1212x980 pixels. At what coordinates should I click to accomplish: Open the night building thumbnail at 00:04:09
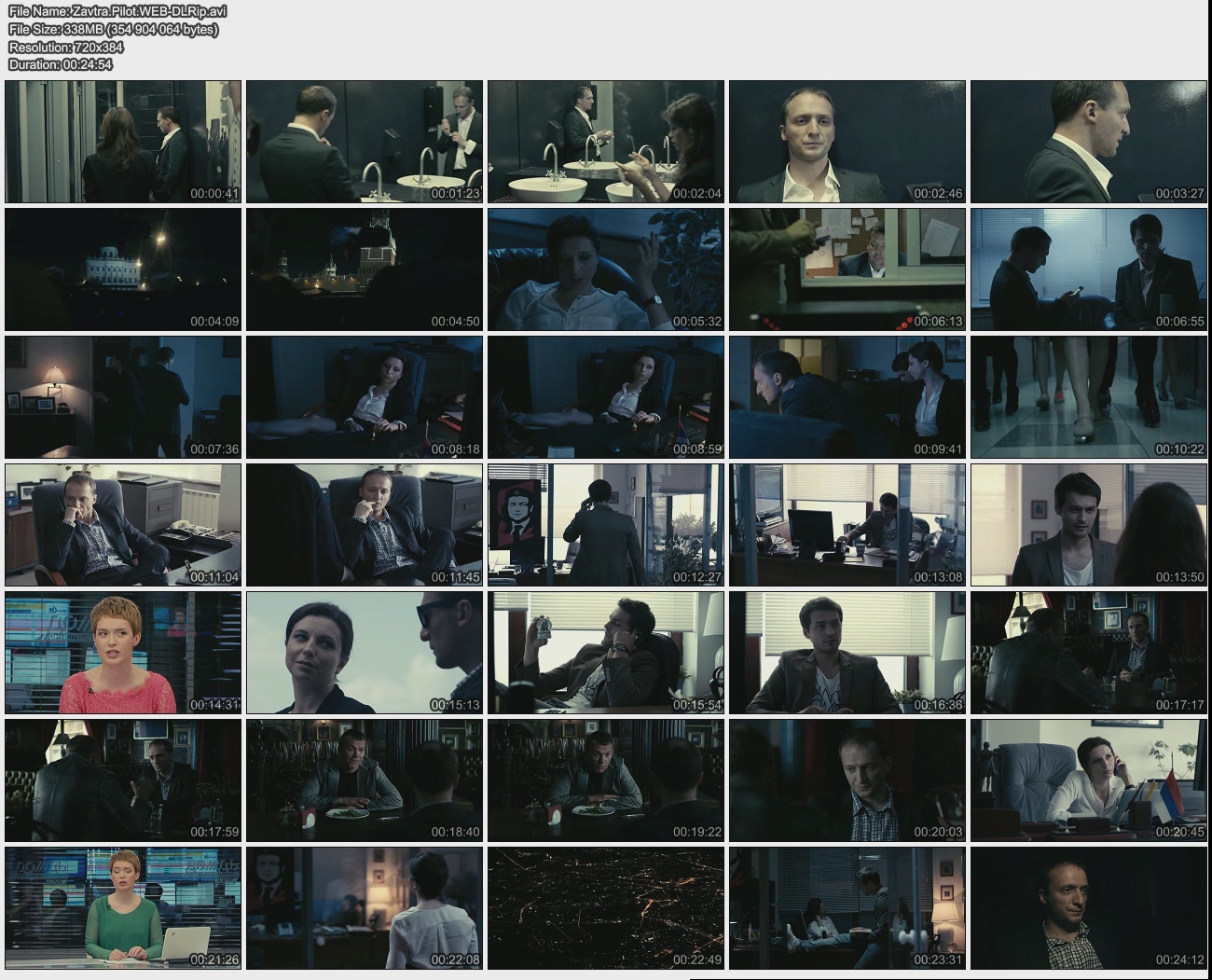point(123,269)
